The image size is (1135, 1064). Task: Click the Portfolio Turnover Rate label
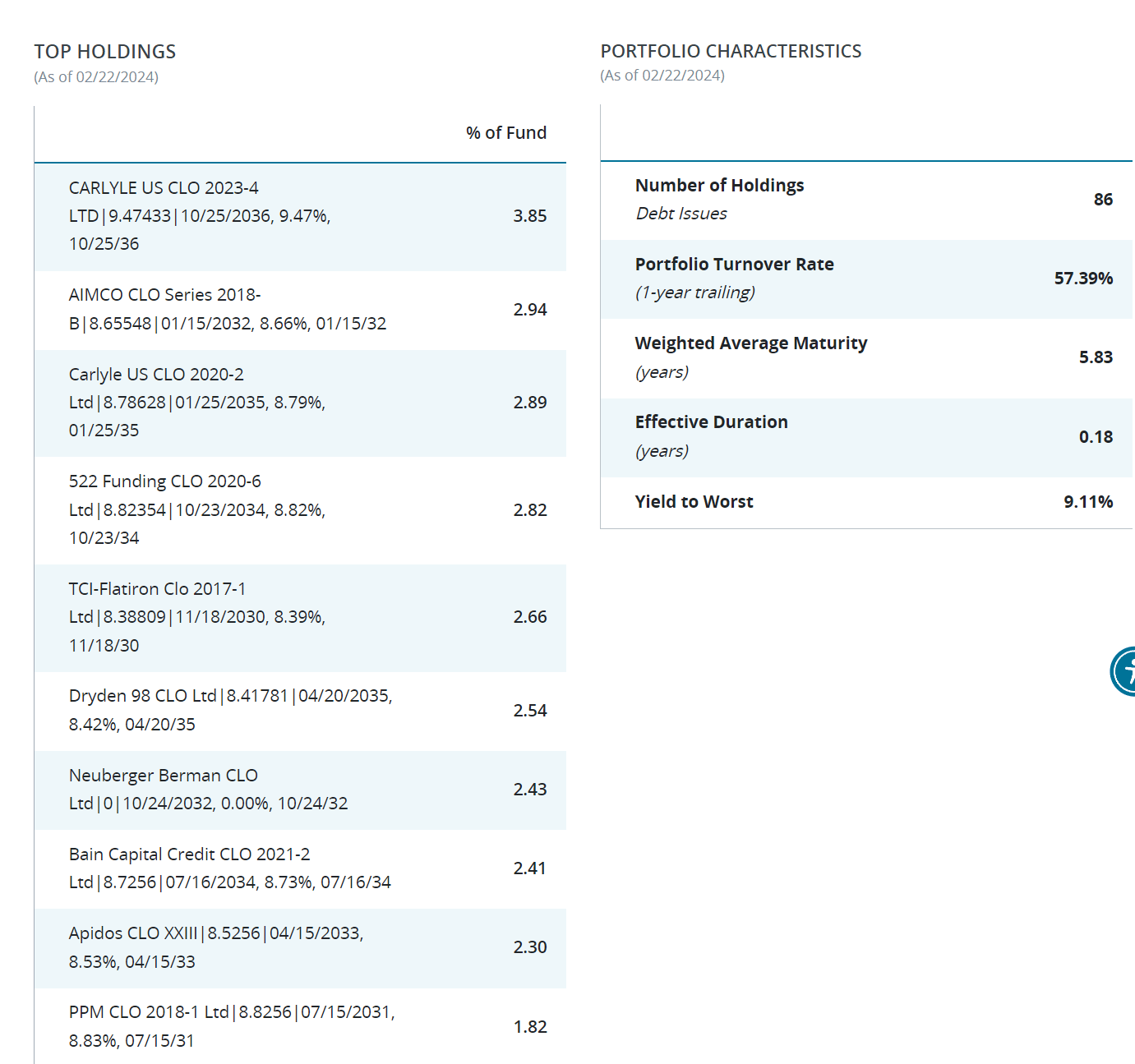(735, 265)
